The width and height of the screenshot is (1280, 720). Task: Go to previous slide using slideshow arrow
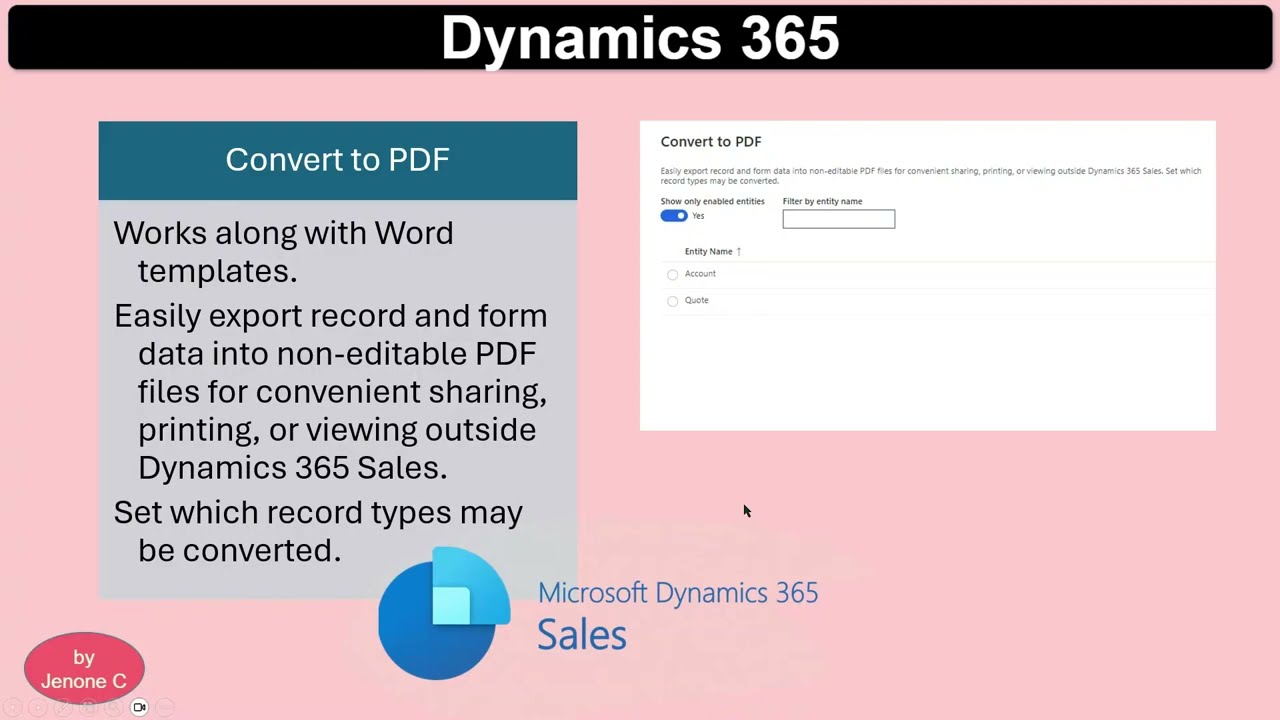(x=12, y=707)
